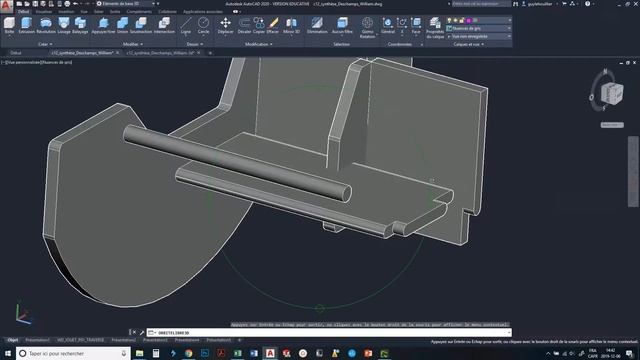Select the Révolution tool
The image size is (640, 360).
click(x=46, y=26)
